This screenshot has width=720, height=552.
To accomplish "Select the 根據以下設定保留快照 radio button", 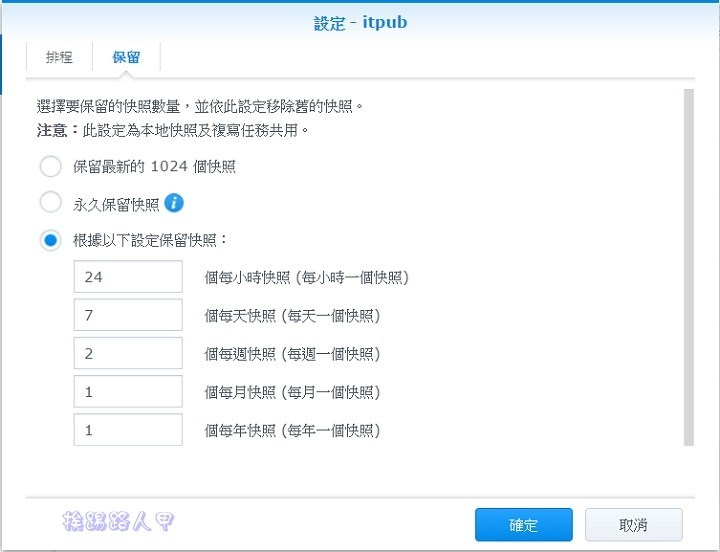I will (50, 240).
